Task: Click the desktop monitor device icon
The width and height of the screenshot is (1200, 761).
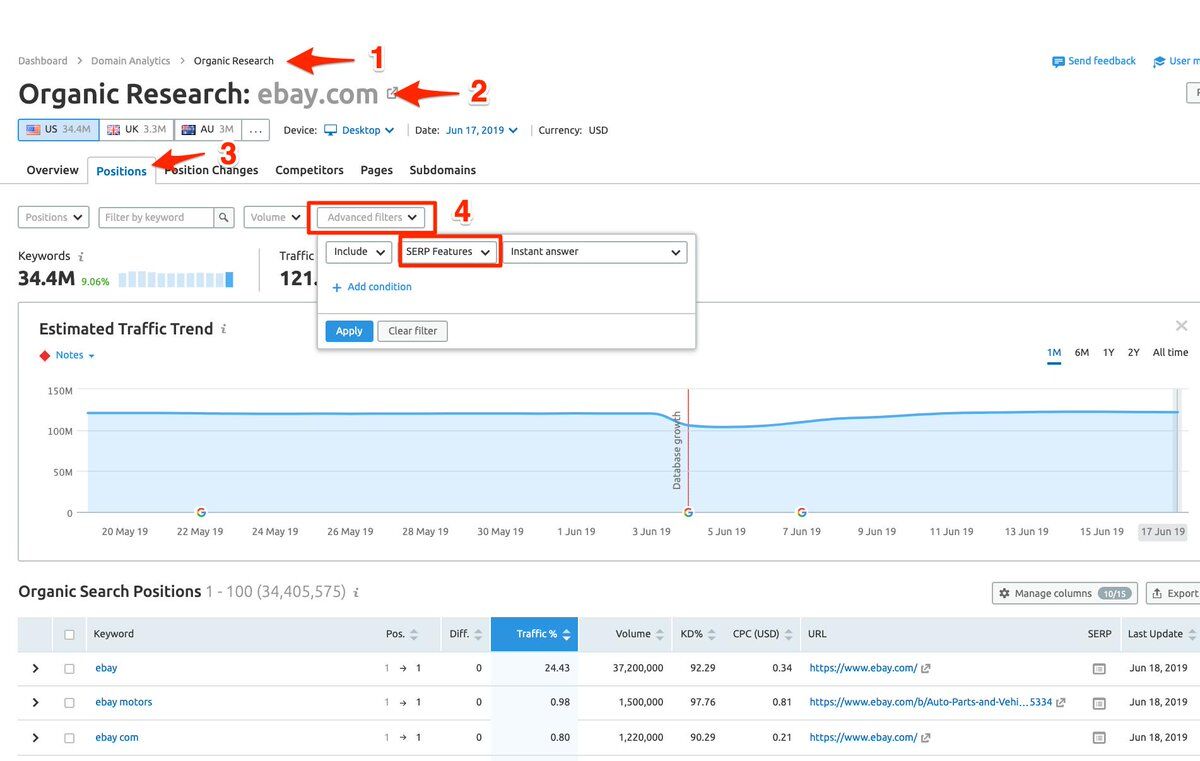Action: [x=330, y=130]
